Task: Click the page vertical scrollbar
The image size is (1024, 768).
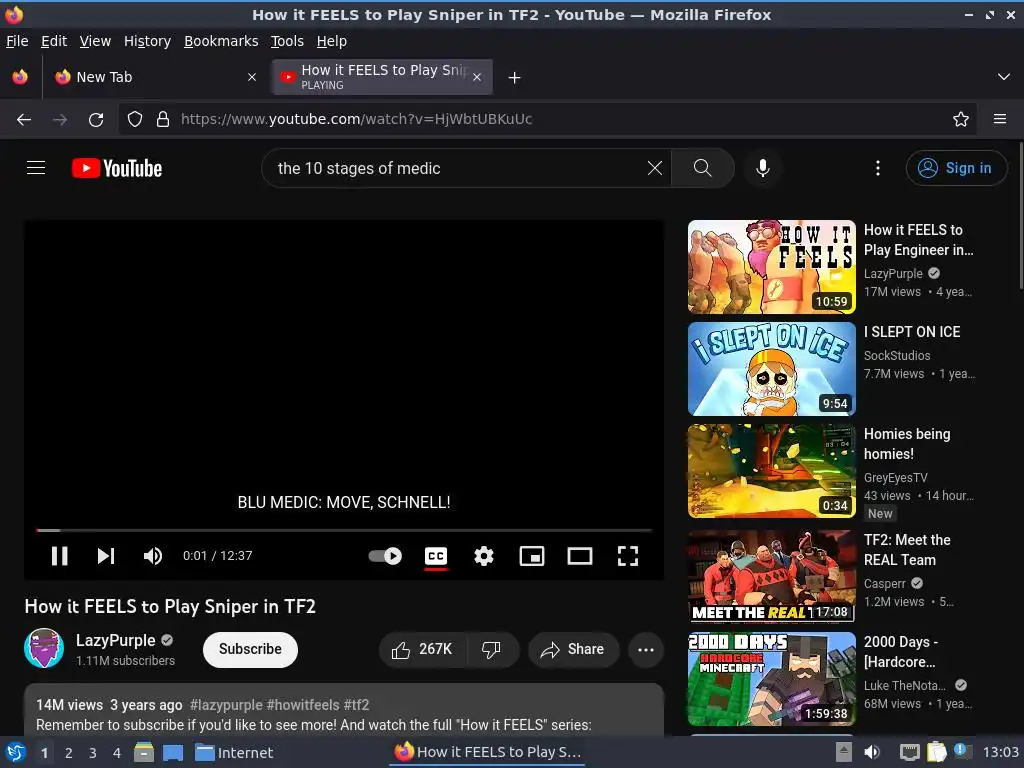Action: click(1019, 216)
